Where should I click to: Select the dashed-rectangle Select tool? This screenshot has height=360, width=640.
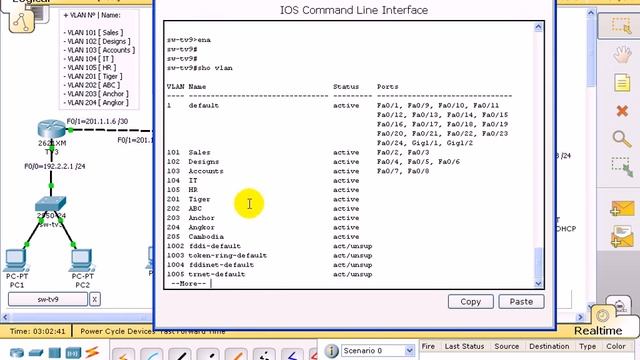pyautogui.click(x=621, y=26)
